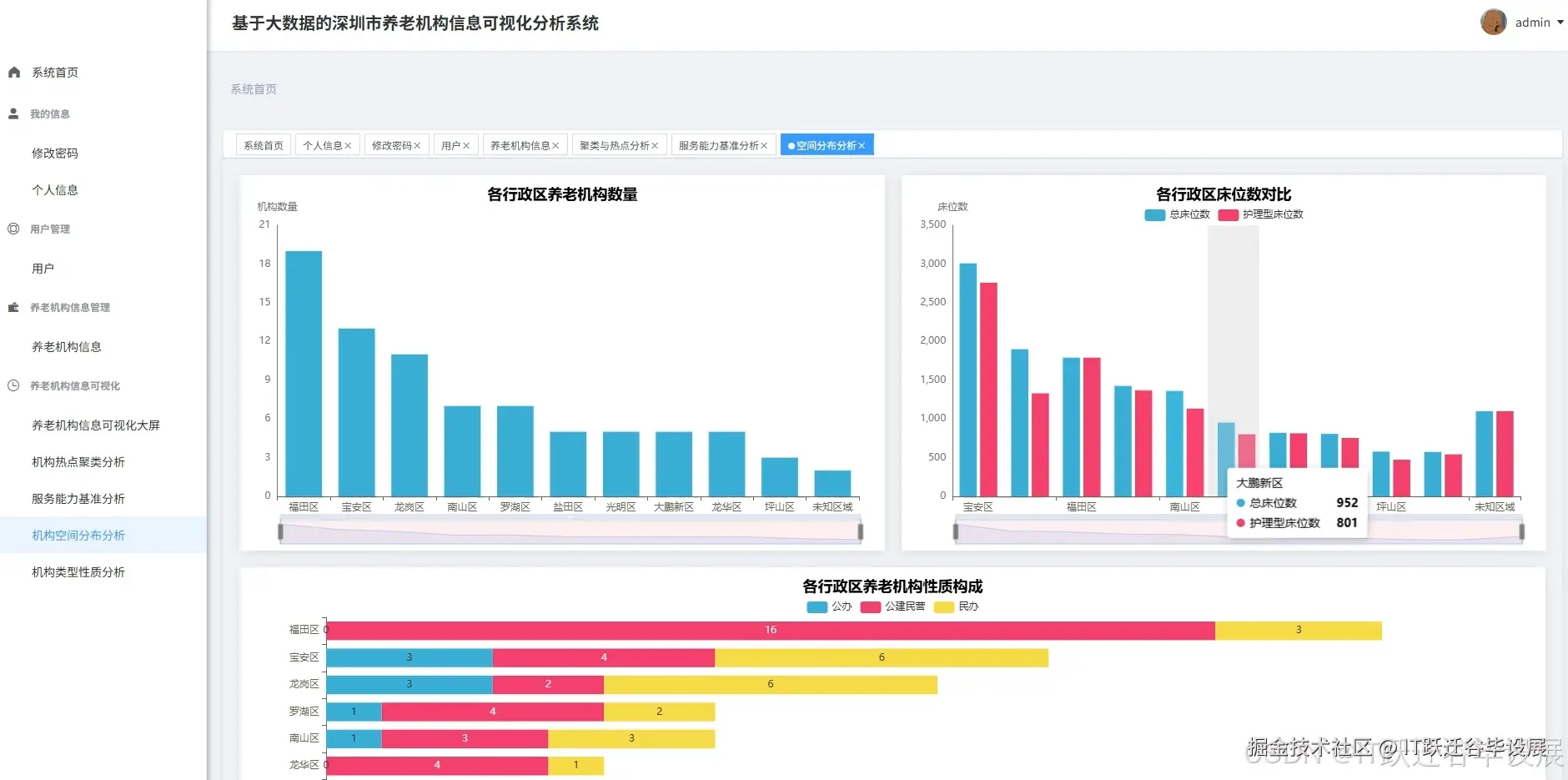Go to 服务能力基准分析 sidebar page
1568x780 pixels.
click(x=78, y=499)
